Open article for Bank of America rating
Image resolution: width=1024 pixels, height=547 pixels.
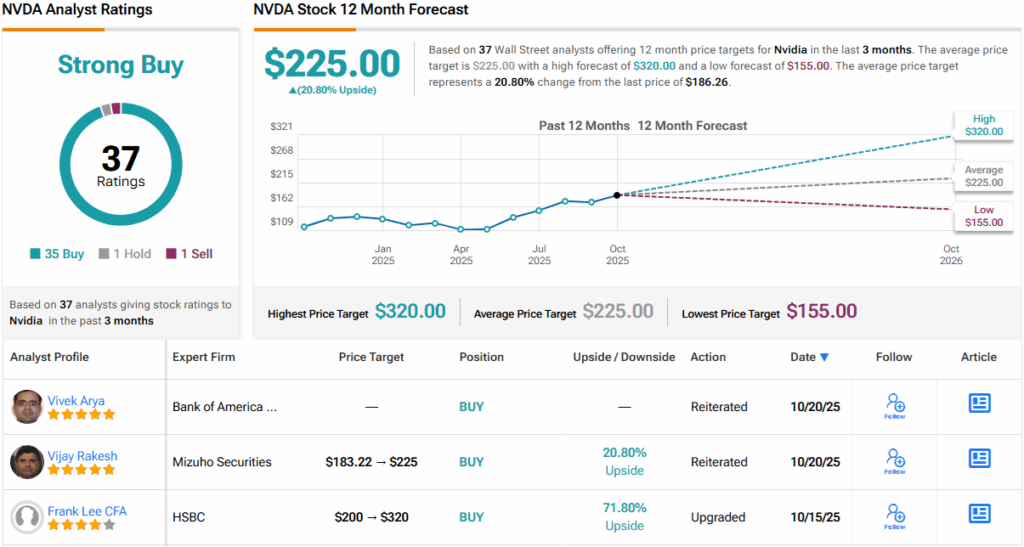pyautogui.click(x=979, y=403)
